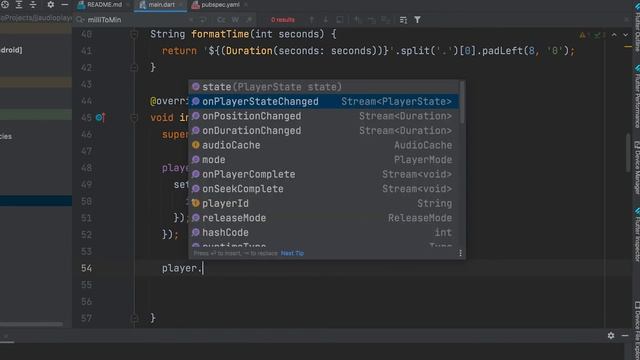Click the yellow warning stripe marker
Viewport: 640px width, 360px height.
628,47
